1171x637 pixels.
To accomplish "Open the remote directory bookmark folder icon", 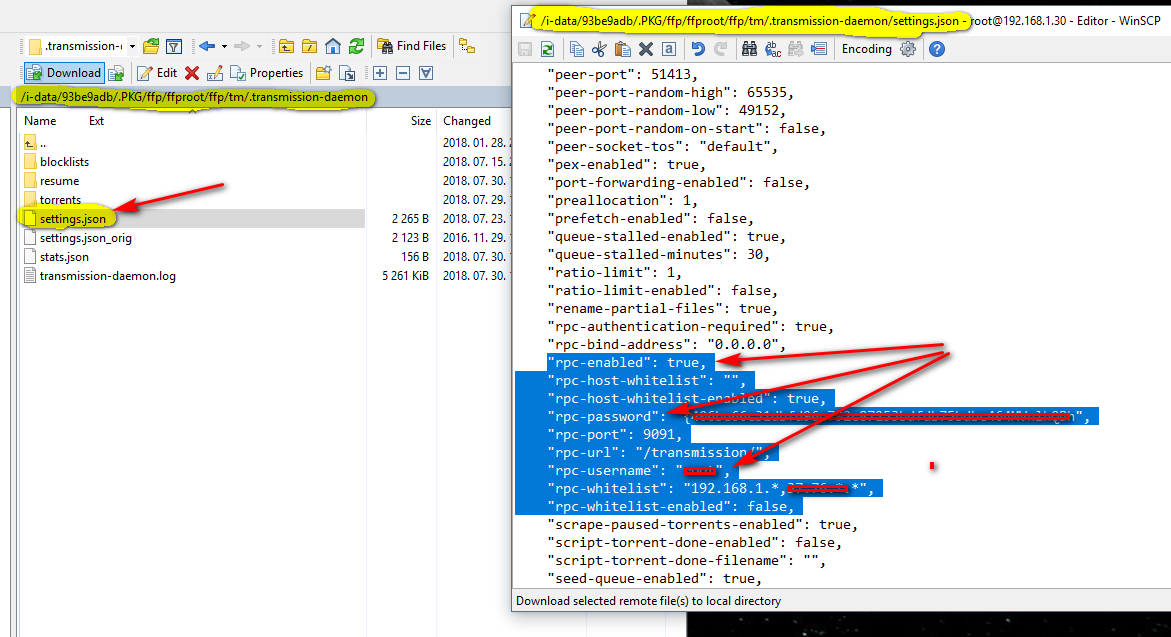I will pyautogui.click(x=151, y=46).
